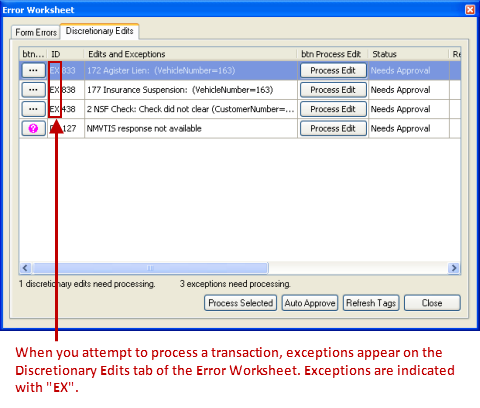
Task: Close the Error Worksheet window via X
Action: (470, 10)
